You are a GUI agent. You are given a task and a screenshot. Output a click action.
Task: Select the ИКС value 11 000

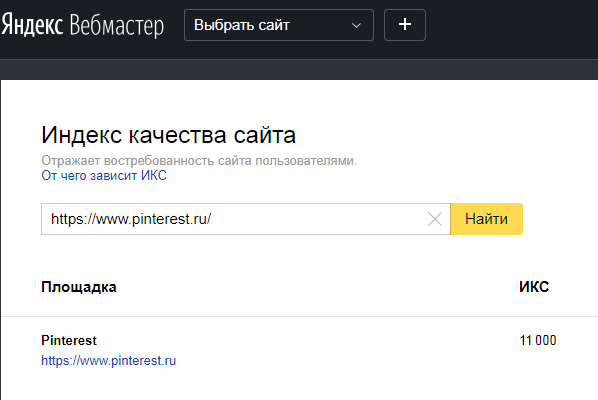[538, 340]
